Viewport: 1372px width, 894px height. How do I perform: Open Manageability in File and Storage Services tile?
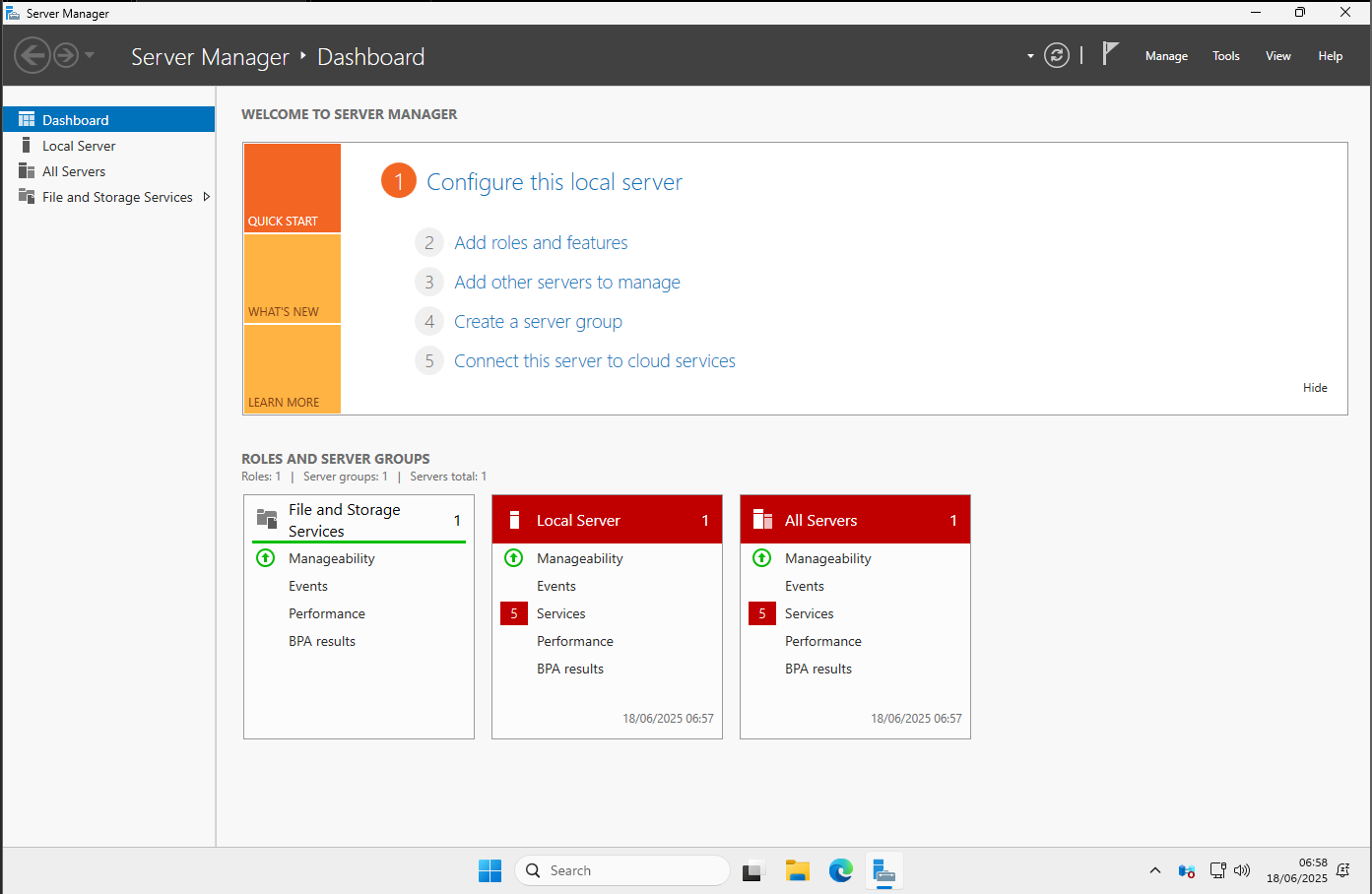(332, 558)
